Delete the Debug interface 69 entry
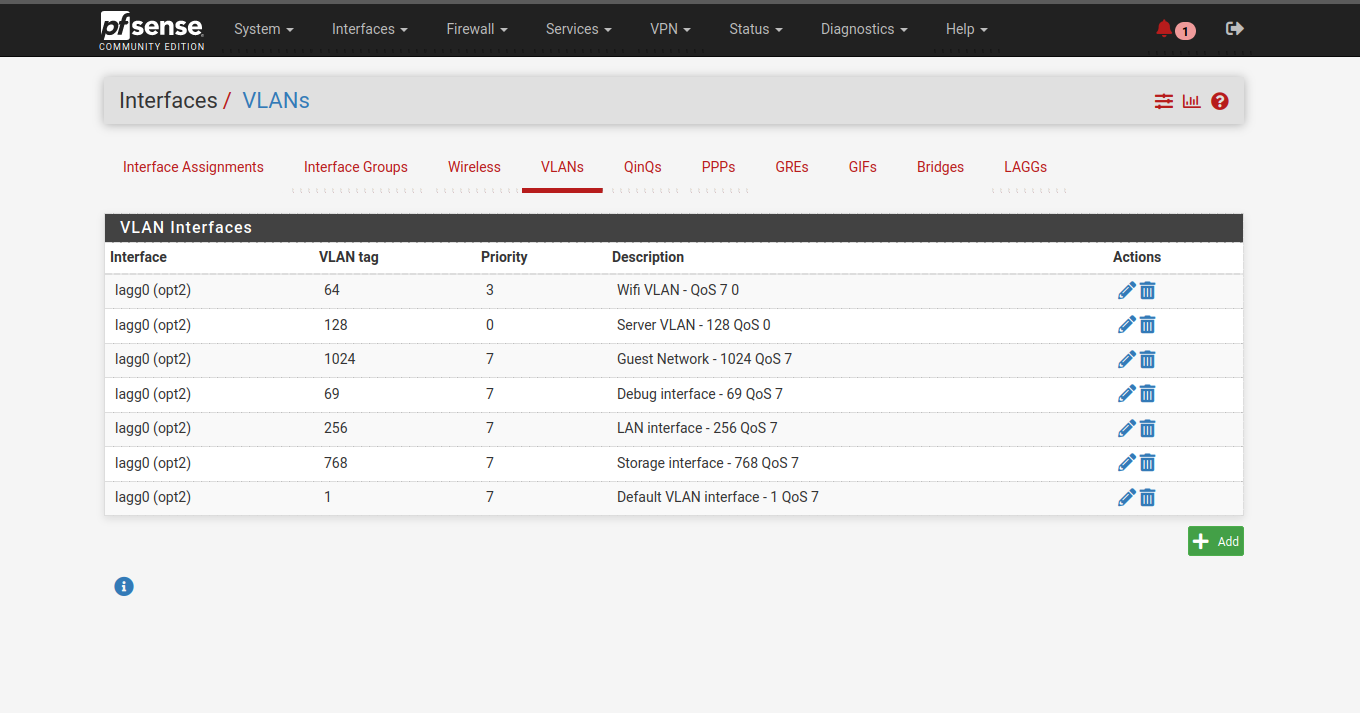 pyautogui.click(x=1148, y=394)
